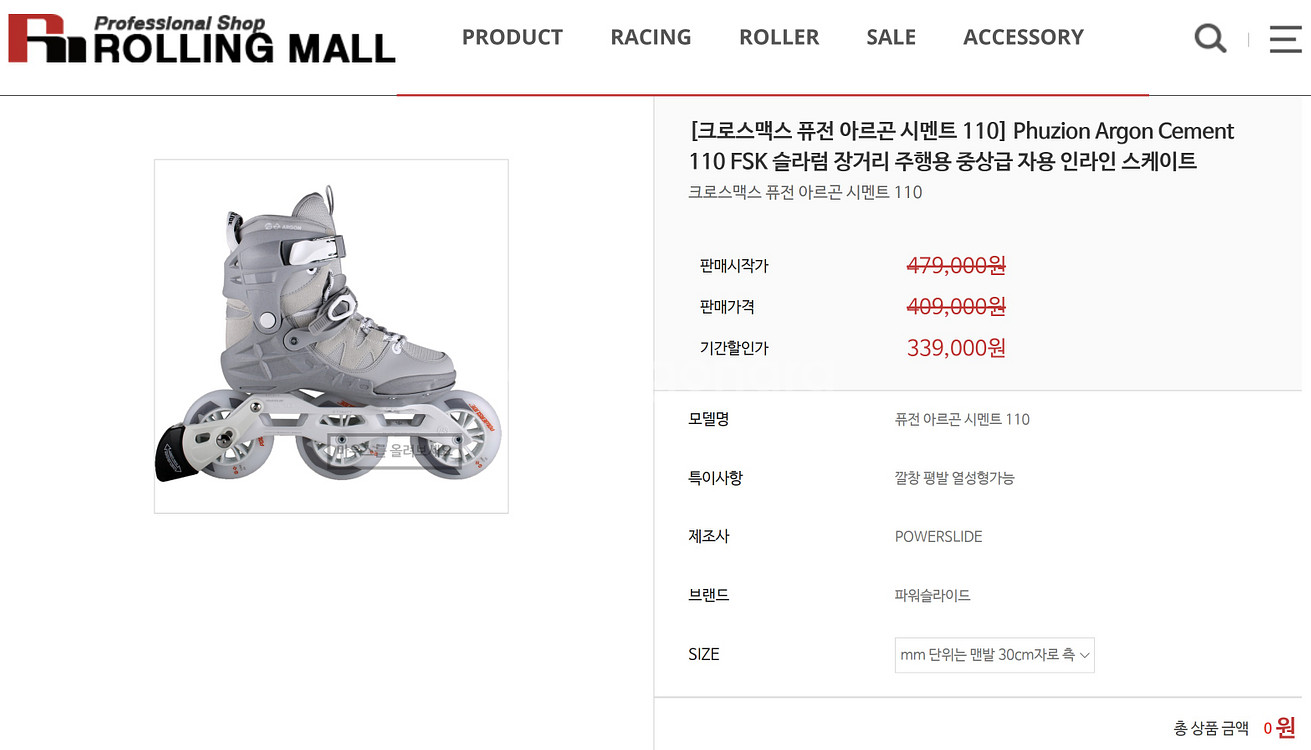Click the hover-to-zoom overlay on the skate image

point(393,451)
